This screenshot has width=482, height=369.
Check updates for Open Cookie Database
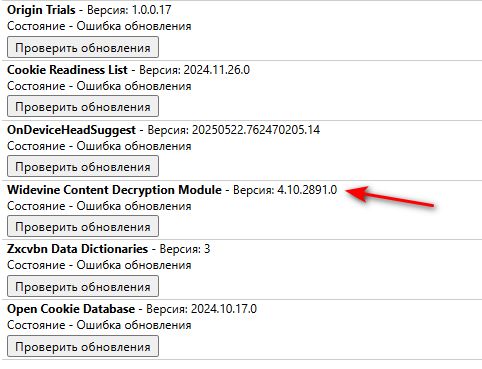pos(83,346)
